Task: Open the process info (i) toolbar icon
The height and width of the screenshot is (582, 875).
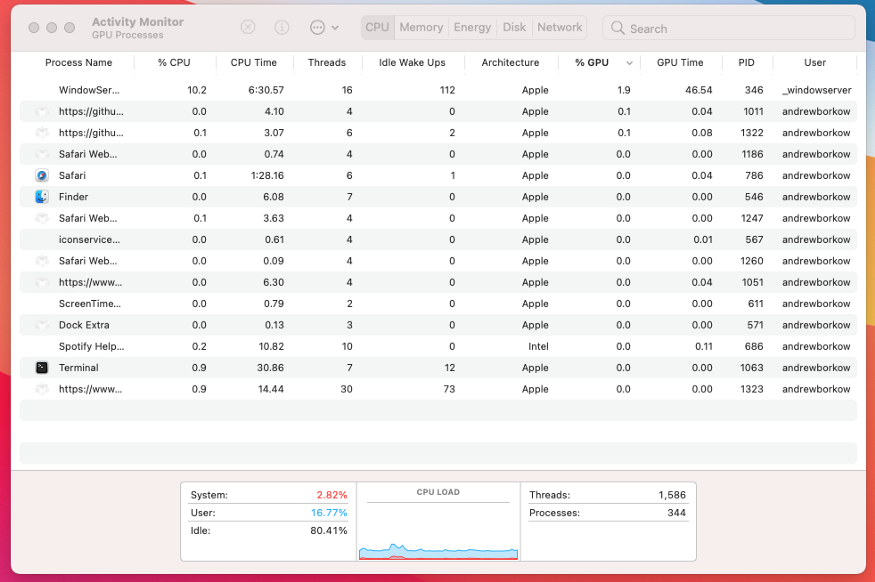Action: tap(282, 27)
